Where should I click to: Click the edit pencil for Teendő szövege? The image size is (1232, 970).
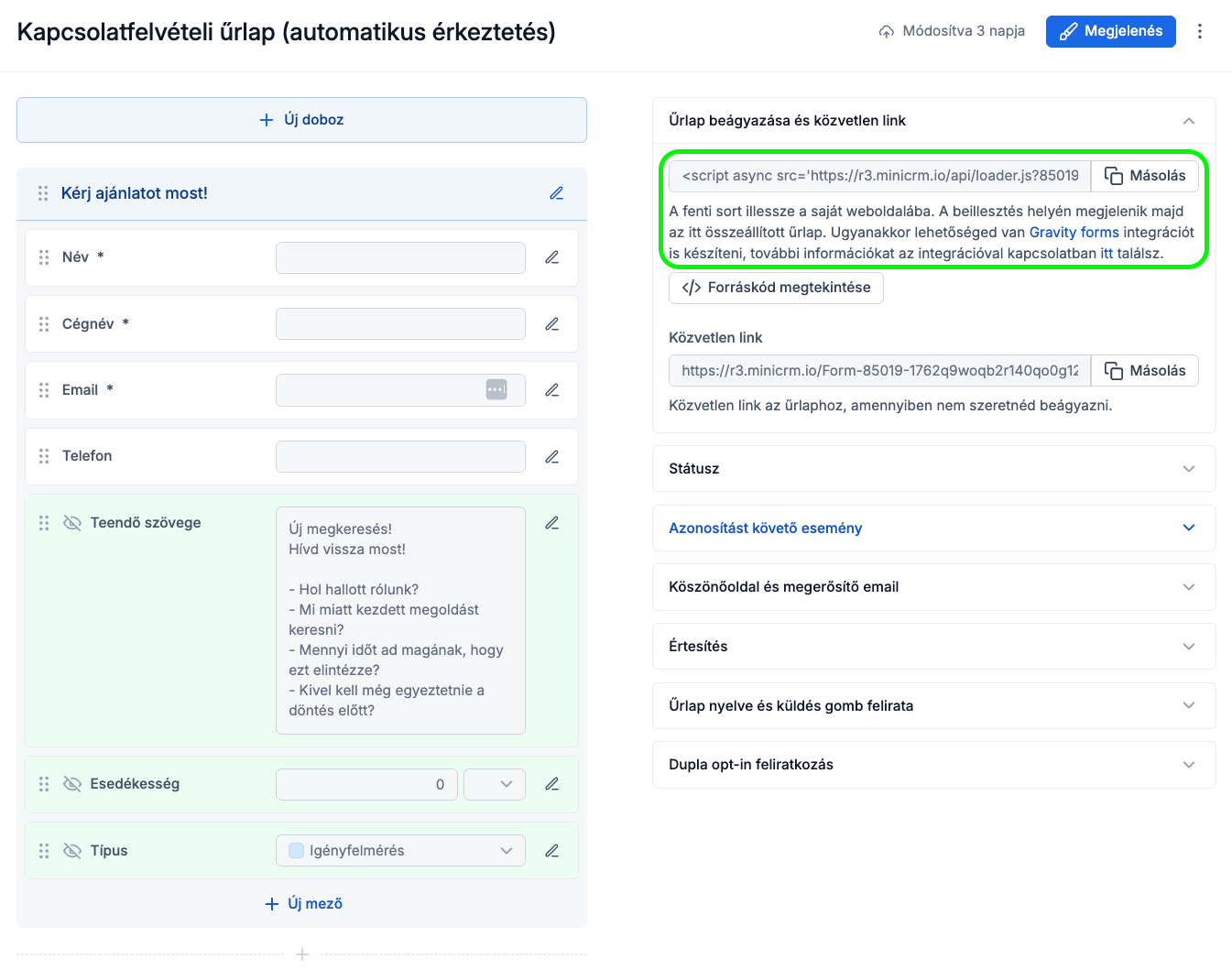pyautogui.click(x=551, y=523)
